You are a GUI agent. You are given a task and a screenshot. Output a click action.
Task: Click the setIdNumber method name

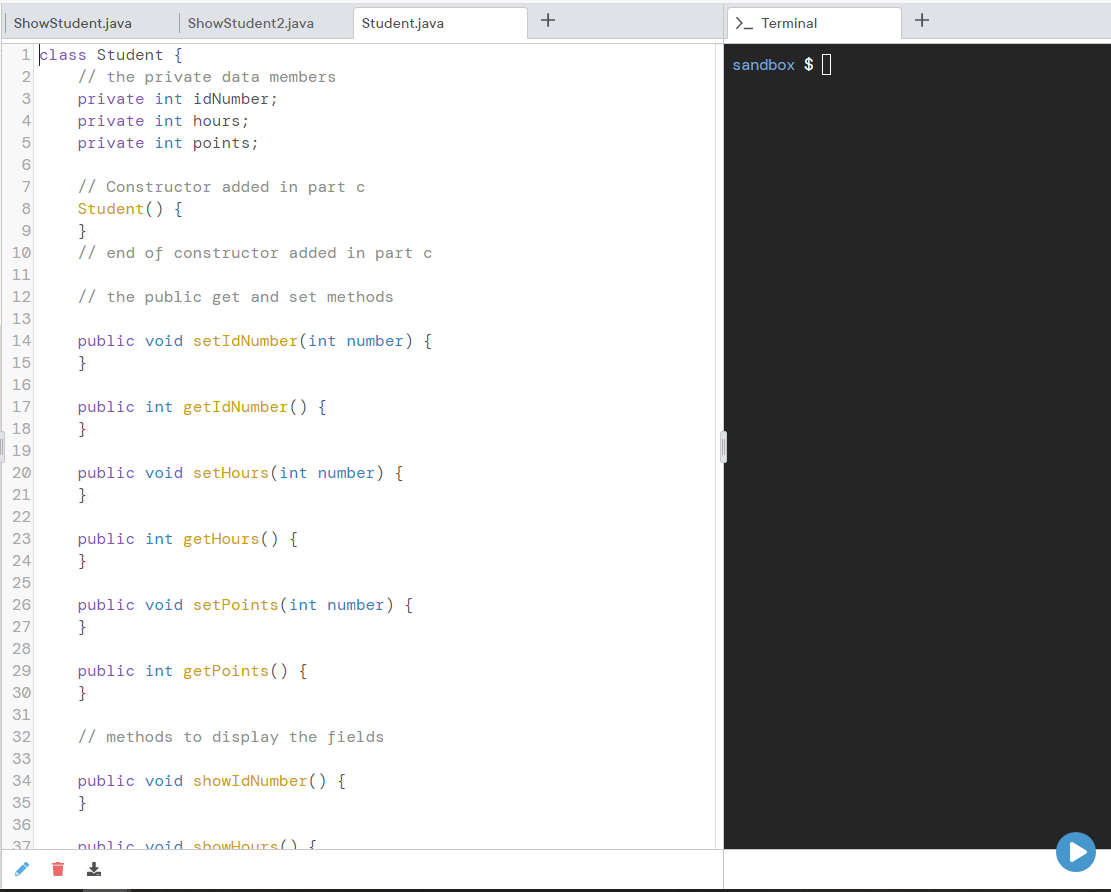[245, 340]
